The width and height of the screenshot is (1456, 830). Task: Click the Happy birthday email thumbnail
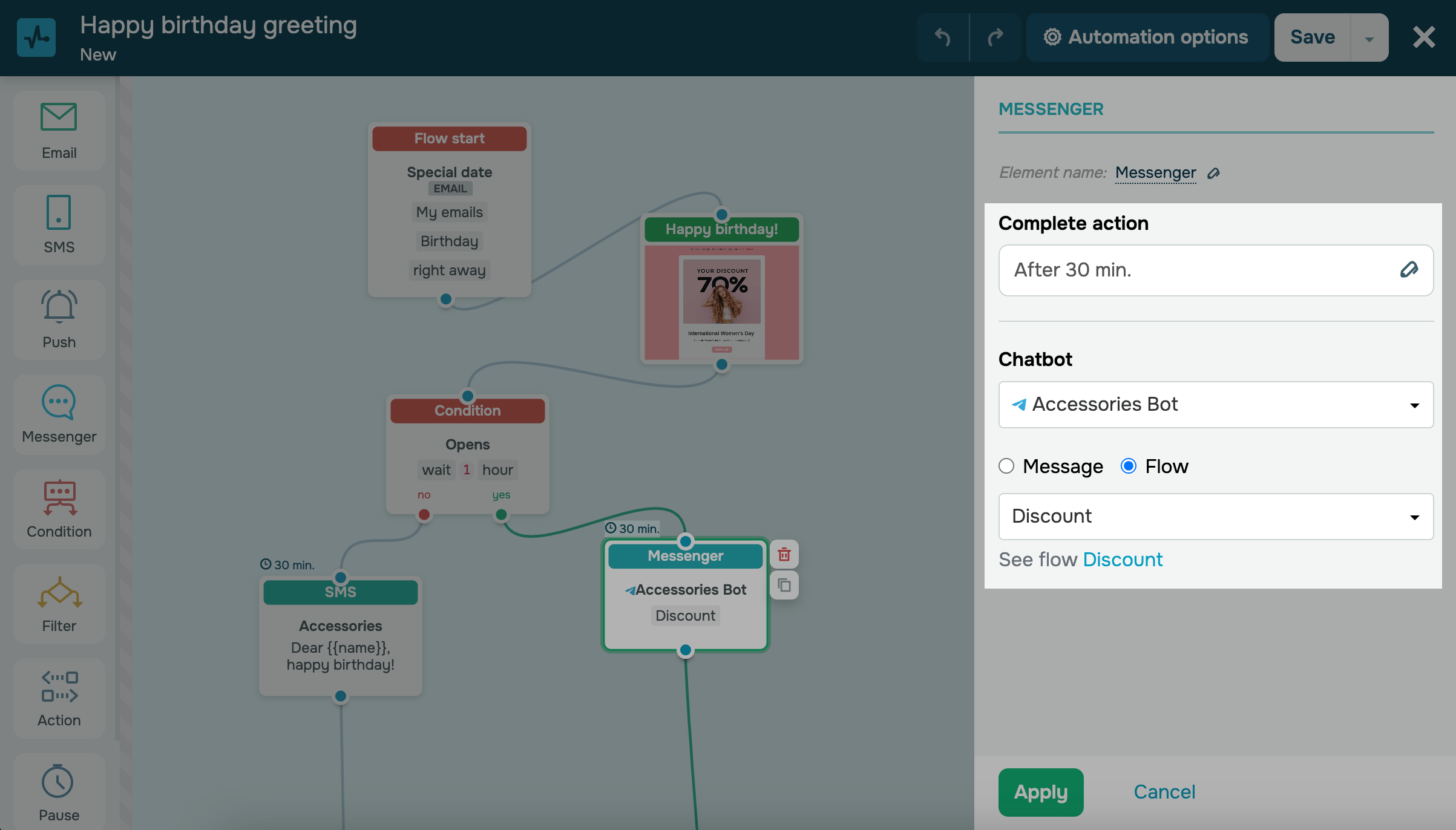click(721, 302)
